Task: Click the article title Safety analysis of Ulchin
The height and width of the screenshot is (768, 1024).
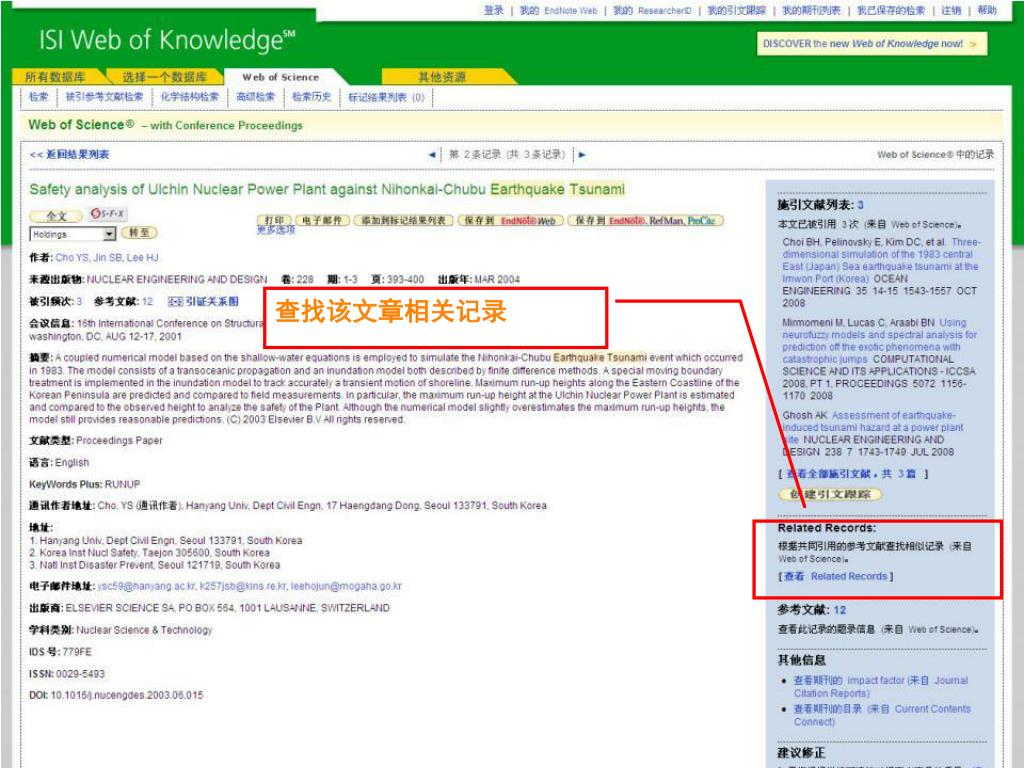Action: coord(327,189)
